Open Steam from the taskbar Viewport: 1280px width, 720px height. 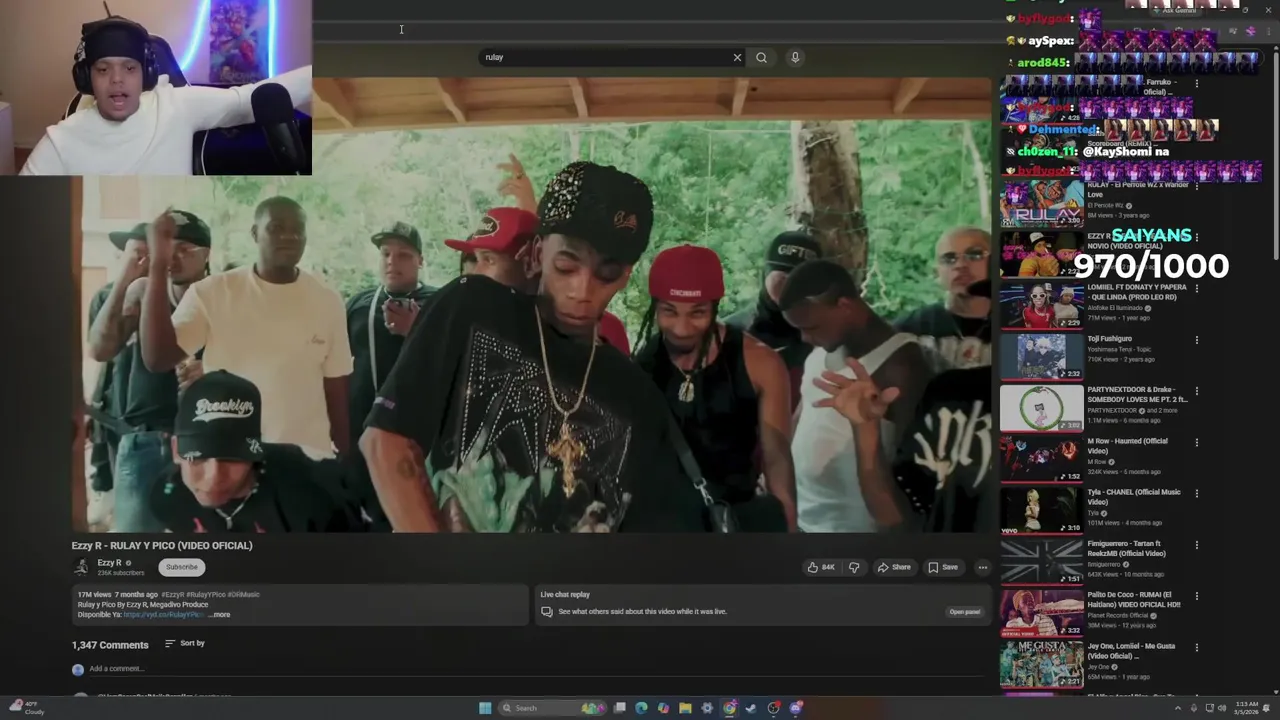pos(751,708)
